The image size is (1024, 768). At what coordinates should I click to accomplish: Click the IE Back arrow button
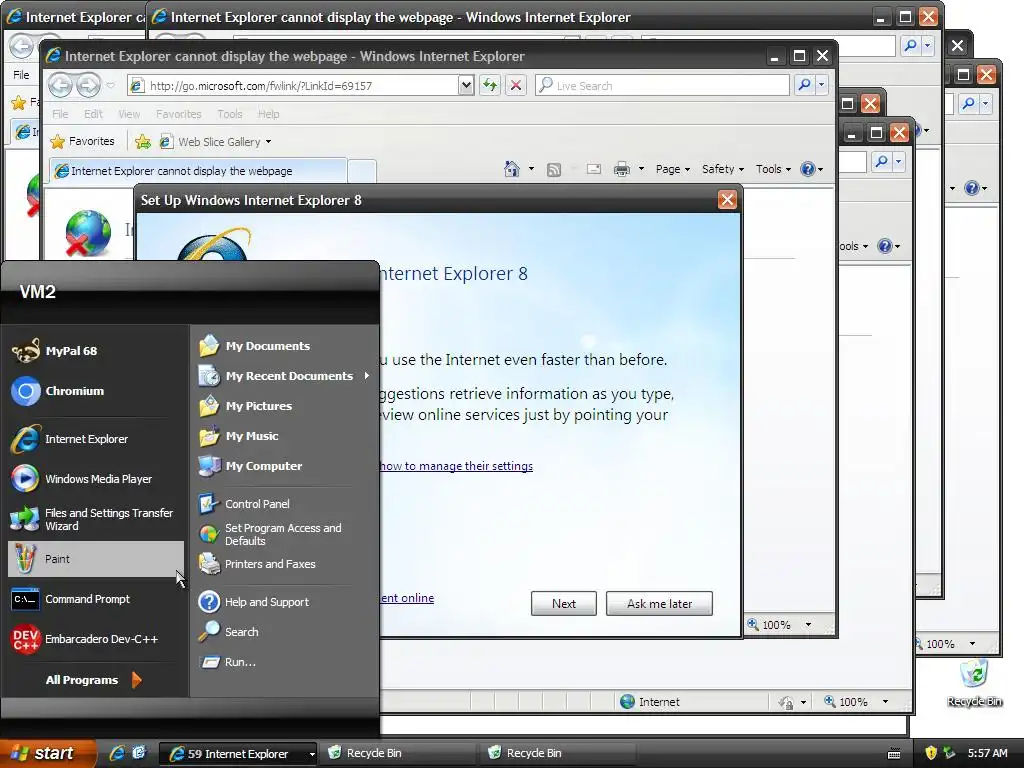[61, 85]
